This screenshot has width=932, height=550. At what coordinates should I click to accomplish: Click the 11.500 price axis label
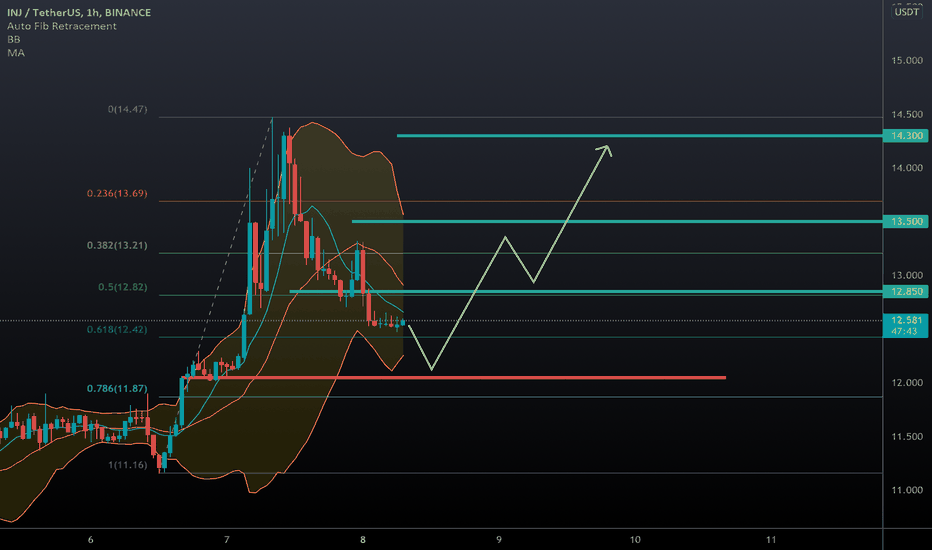[907, 436]
